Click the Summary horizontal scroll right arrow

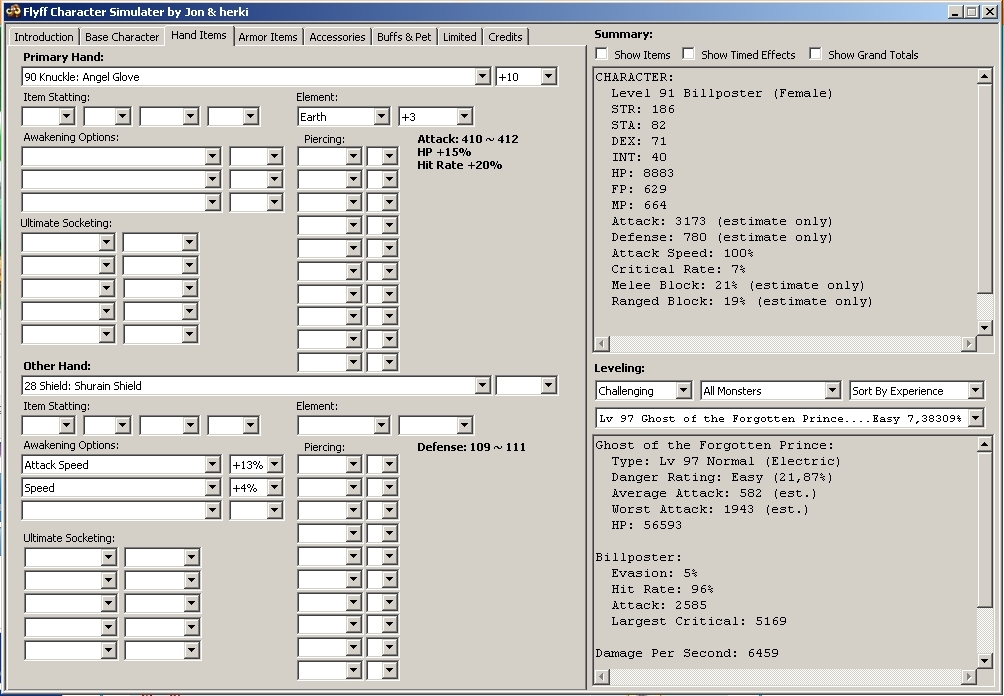(969, 344)
